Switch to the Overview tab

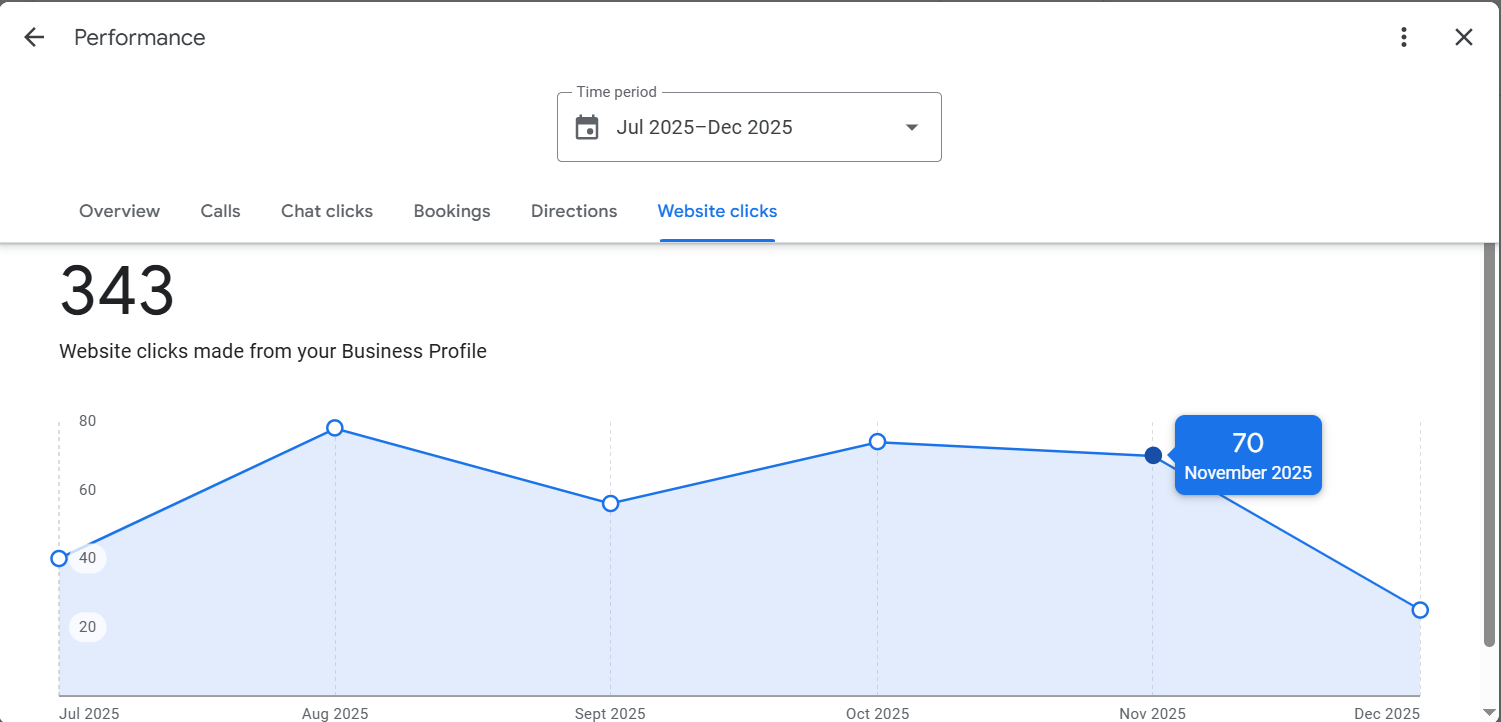tap(119, 211)
